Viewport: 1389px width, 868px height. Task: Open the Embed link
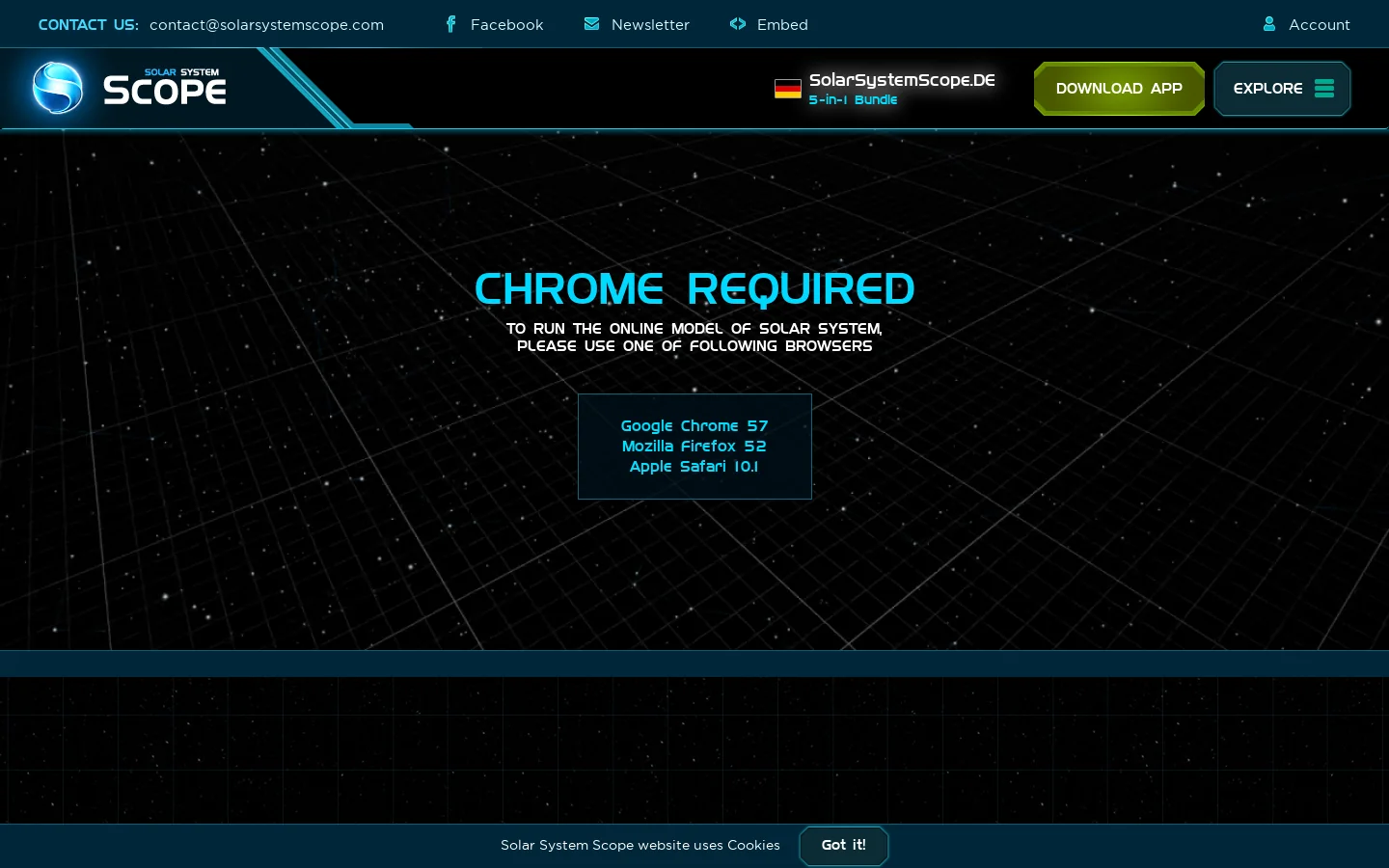[782, 24]
